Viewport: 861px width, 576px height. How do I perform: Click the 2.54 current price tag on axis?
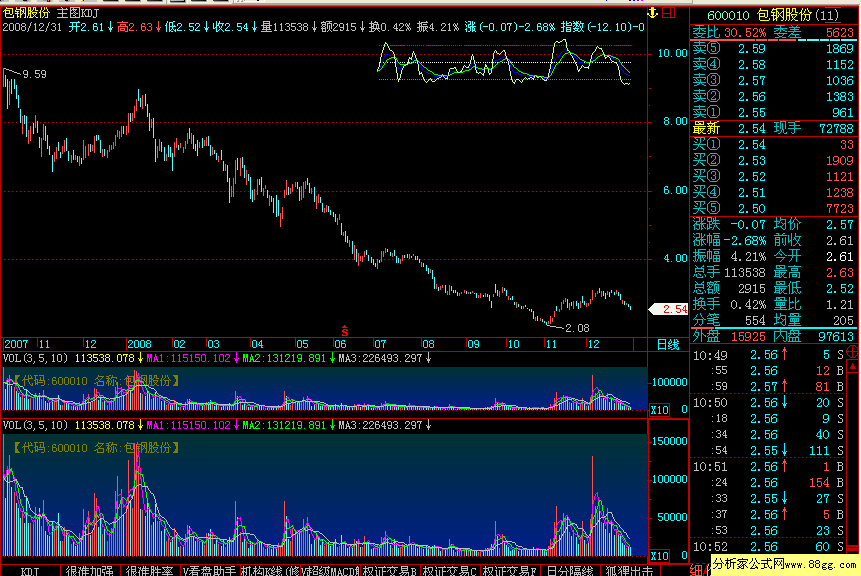point(669,309)
